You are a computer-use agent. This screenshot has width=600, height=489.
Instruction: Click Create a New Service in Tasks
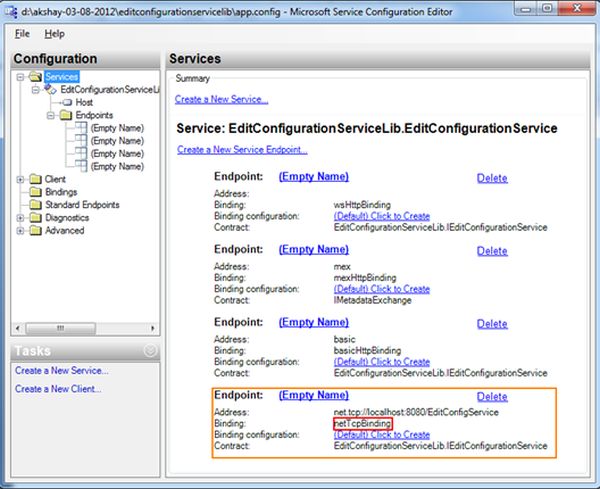tap(62, 370)
